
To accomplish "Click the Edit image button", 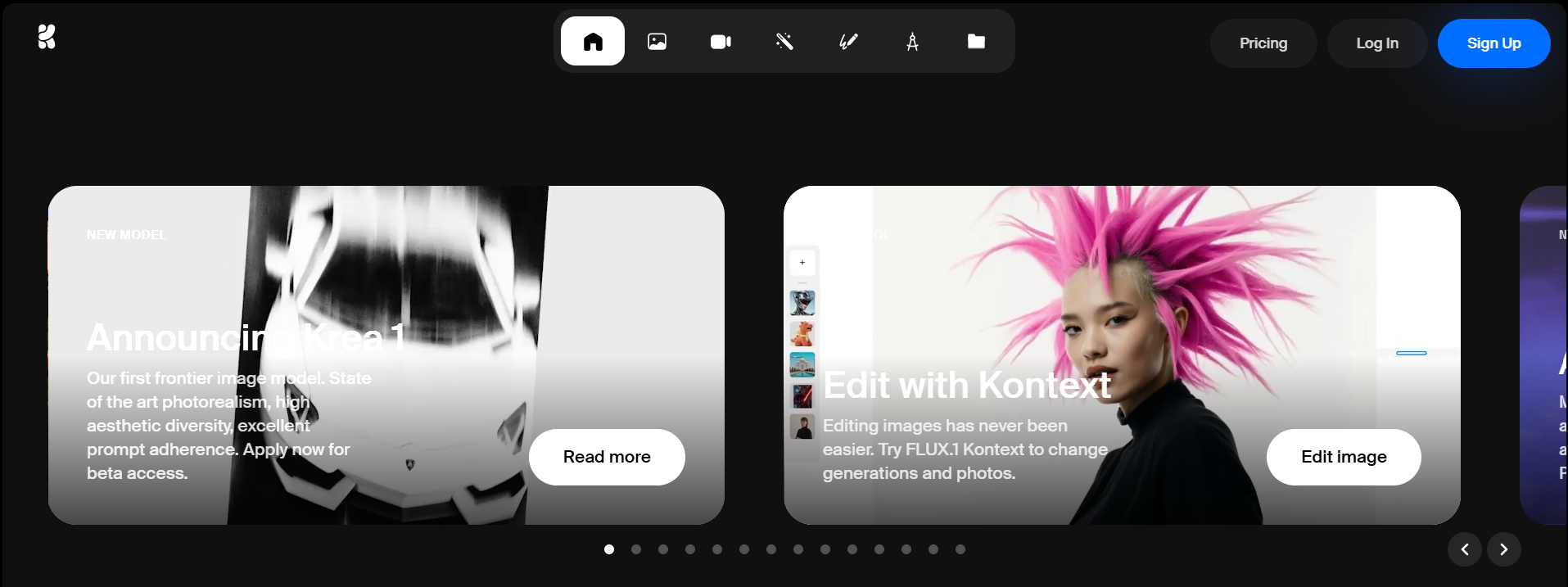I will [x=1344, y=457].
